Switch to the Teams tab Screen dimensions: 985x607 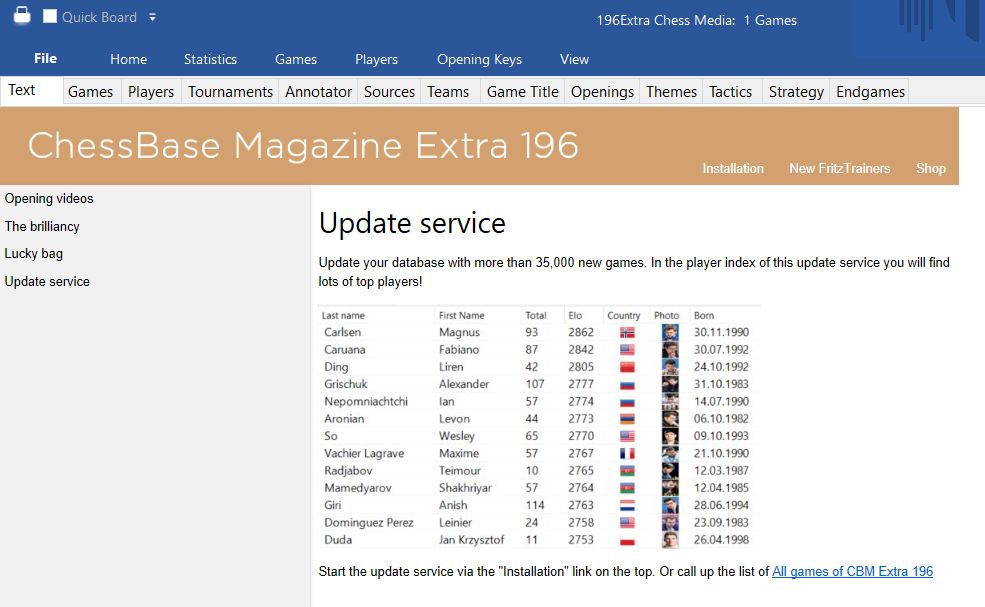tap(448, 92)
